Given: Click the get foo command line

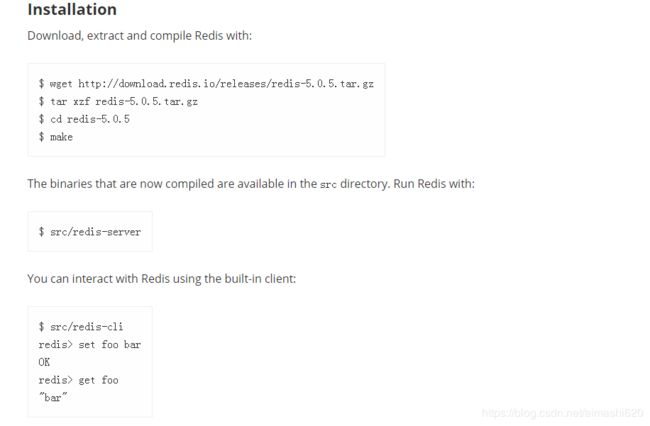Looking at the screenshot, I should 78,380.
